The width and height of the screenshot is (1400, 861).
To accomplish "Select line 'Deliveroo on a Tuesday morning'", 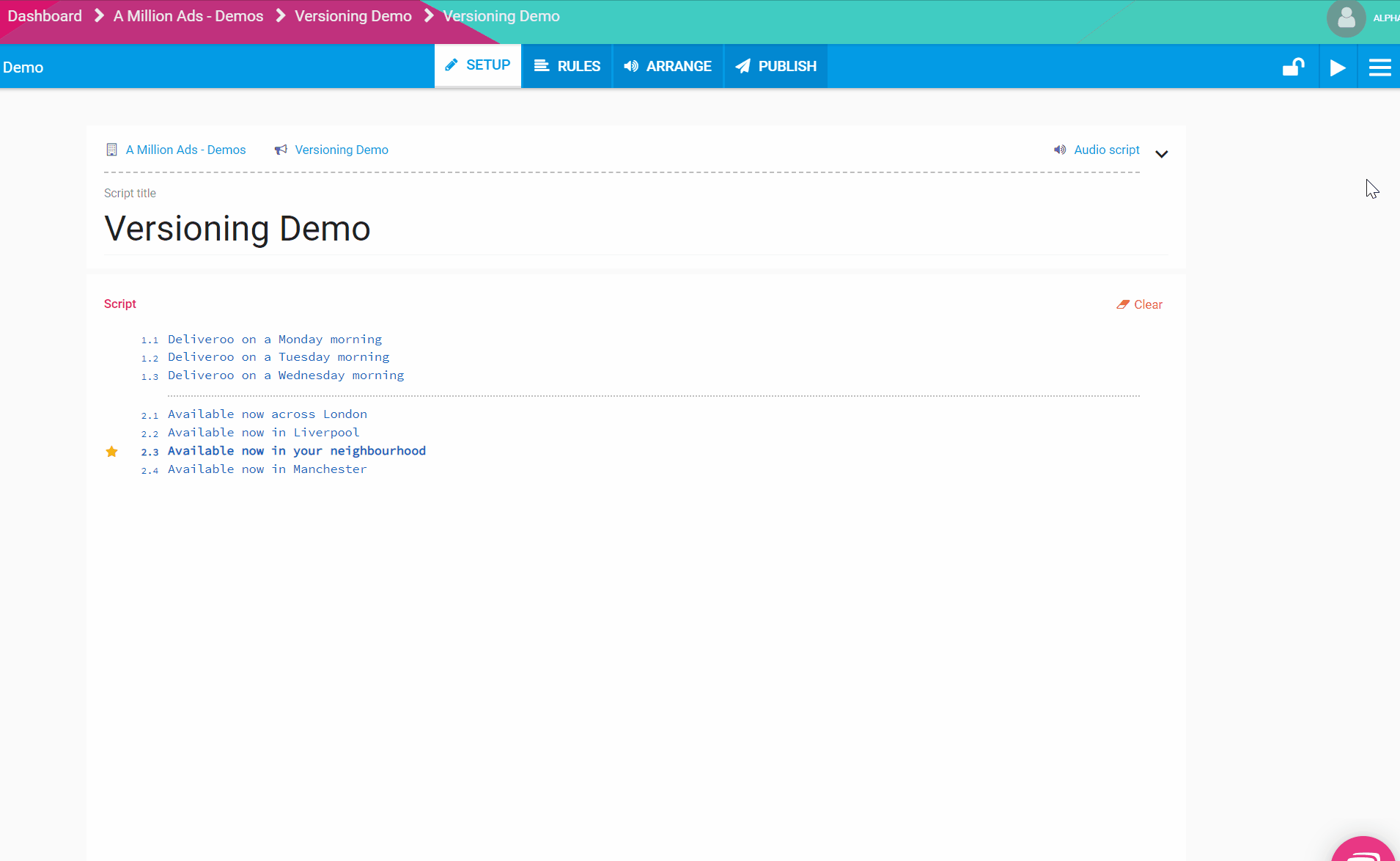I will 279,357.
